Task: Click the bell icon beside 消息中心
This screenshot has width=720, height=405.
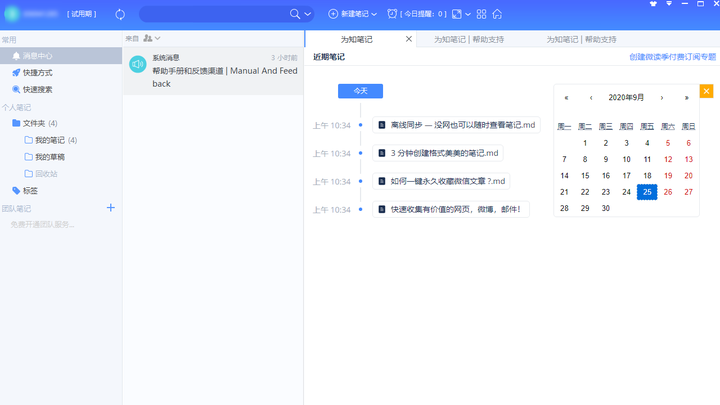Action: pyautogui.click(x=16, y=56)
